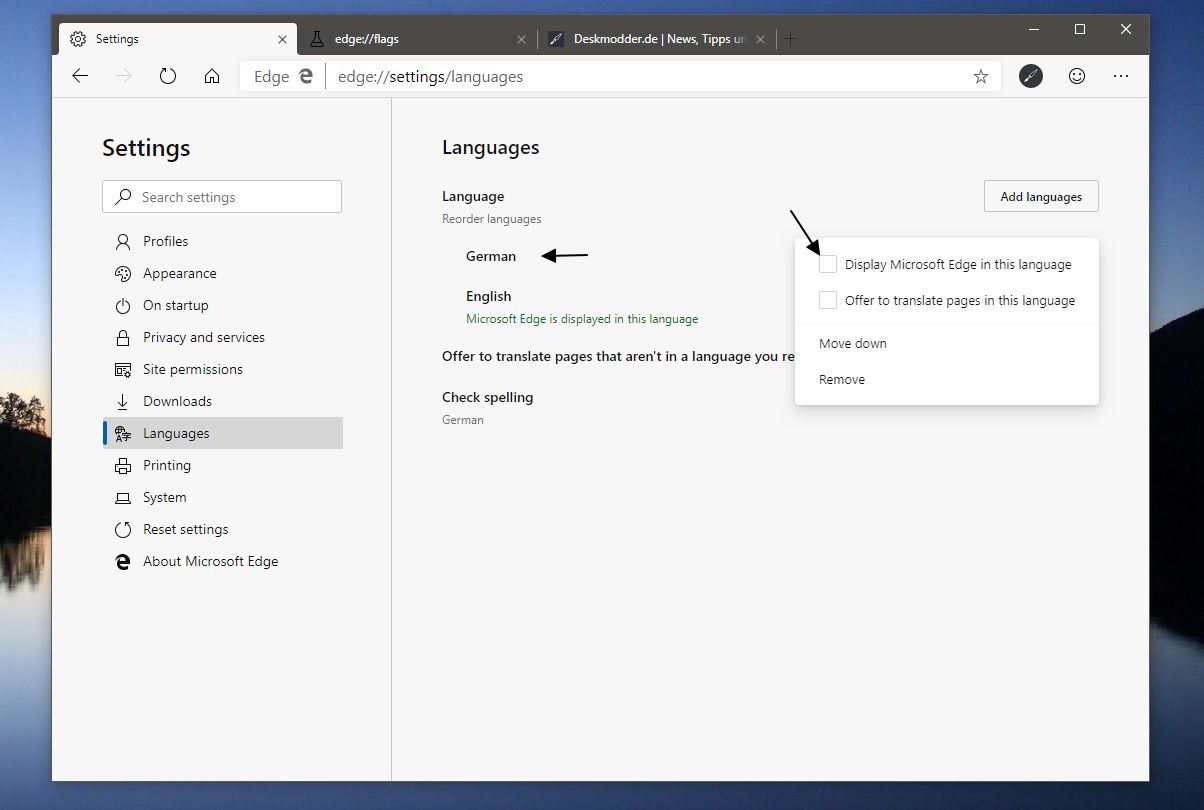Click the Appearance palette icon
The width and height of the screenshot is (1204, 810).
pyautogui.click(x=123, y=273)
